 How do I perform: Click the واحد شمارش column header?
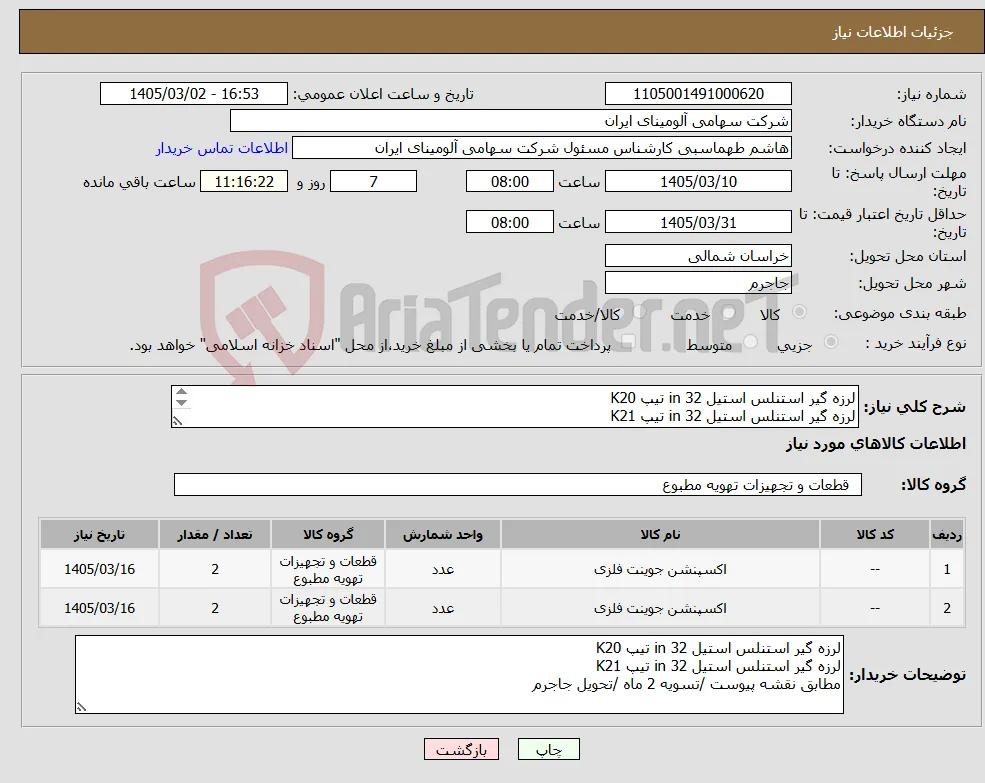coord(443,534)
